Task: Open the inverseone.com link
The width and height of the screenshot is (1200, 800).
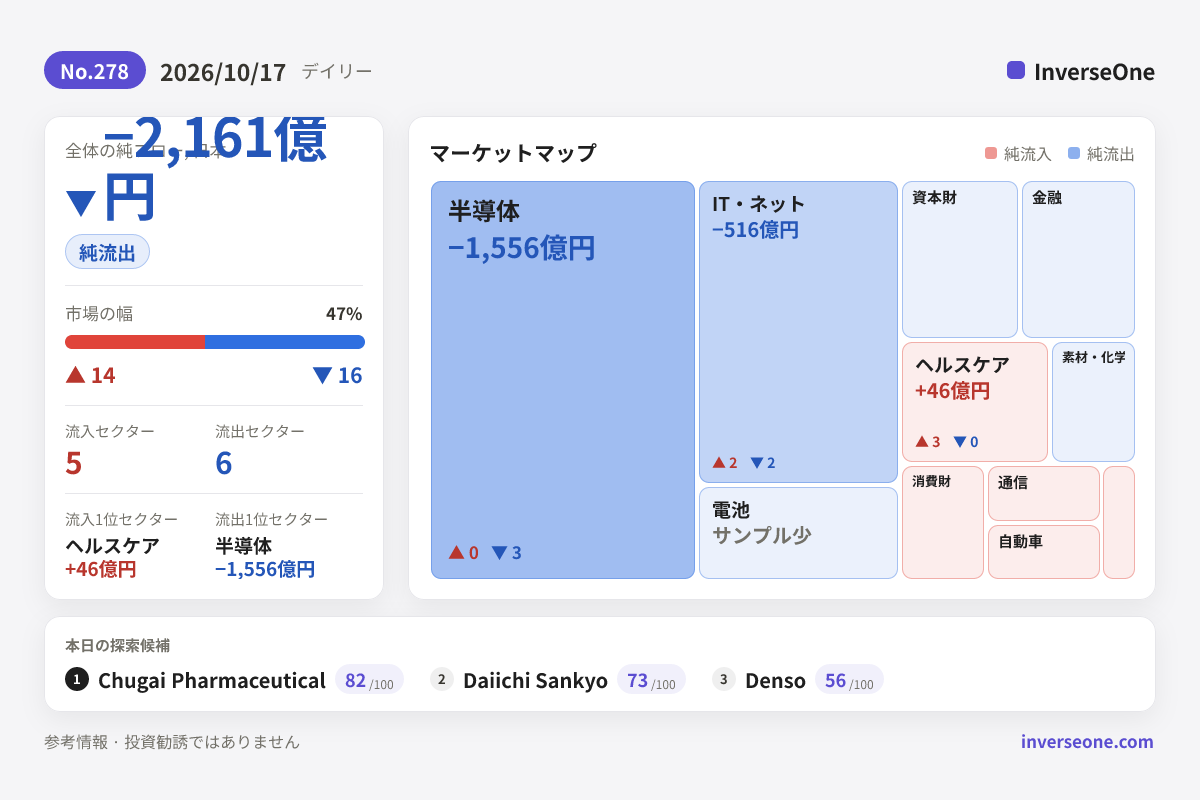Action: tap(1087, 741)
